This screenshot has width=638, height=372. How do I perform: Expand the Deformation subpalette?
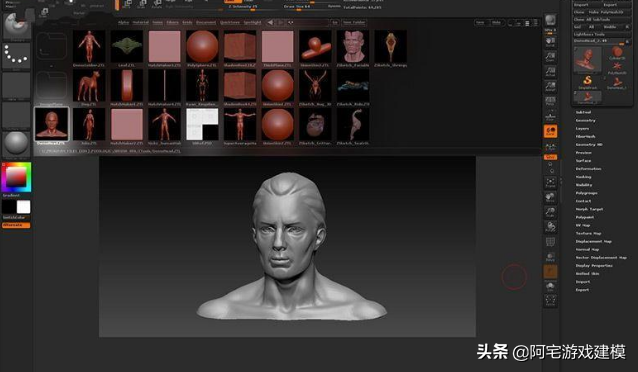[588, 169]
